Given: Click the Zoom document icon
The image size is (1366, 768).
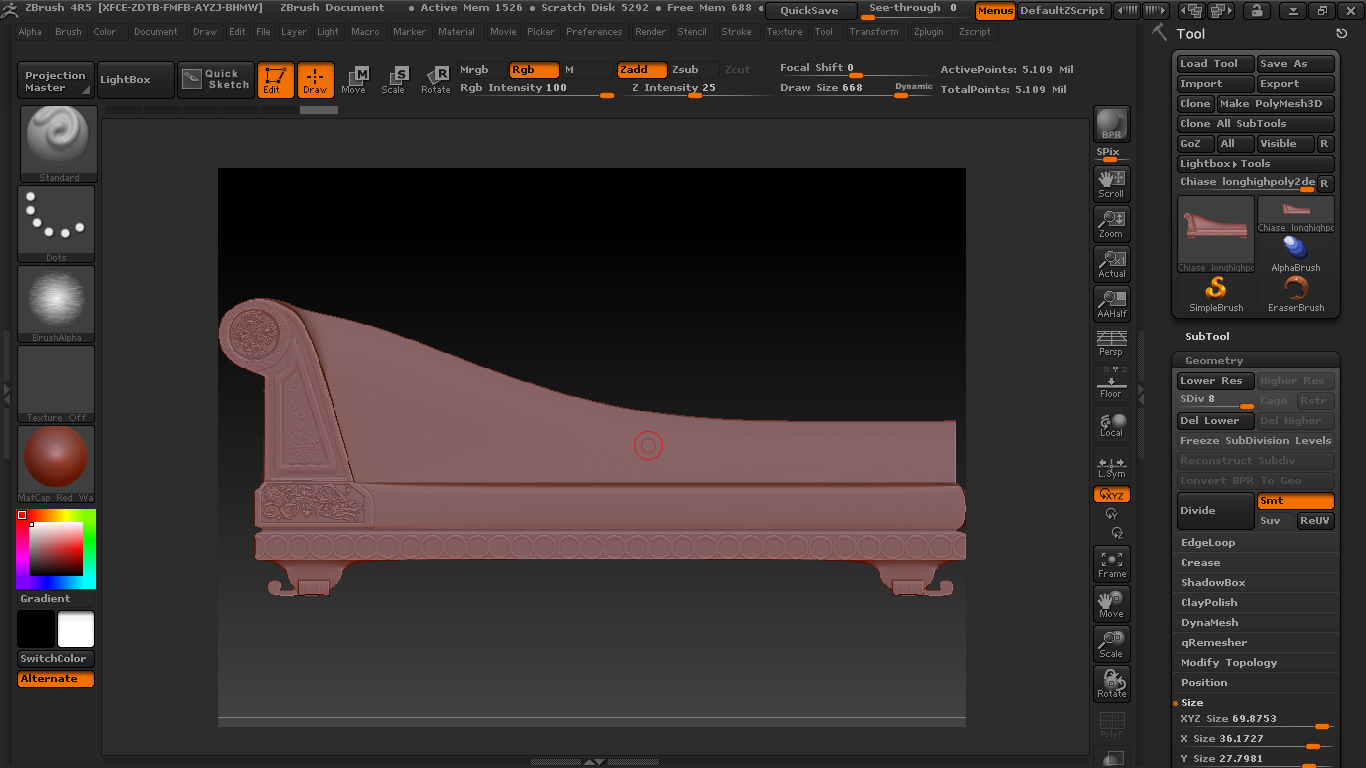Looking at the screenshot, I should point(1111,223).
